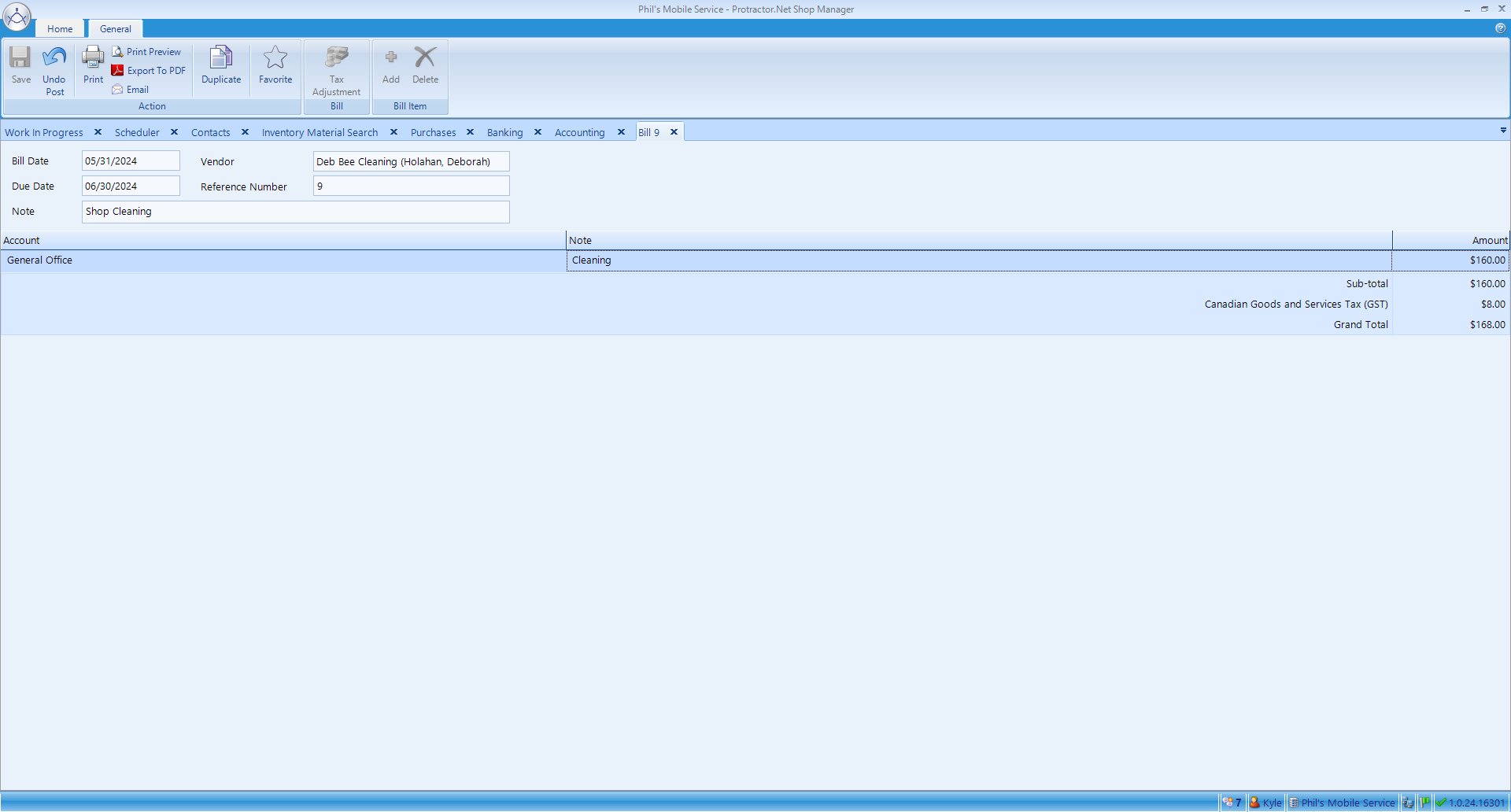
Task: Click the Bill Date field
Action: coord(131,161)
